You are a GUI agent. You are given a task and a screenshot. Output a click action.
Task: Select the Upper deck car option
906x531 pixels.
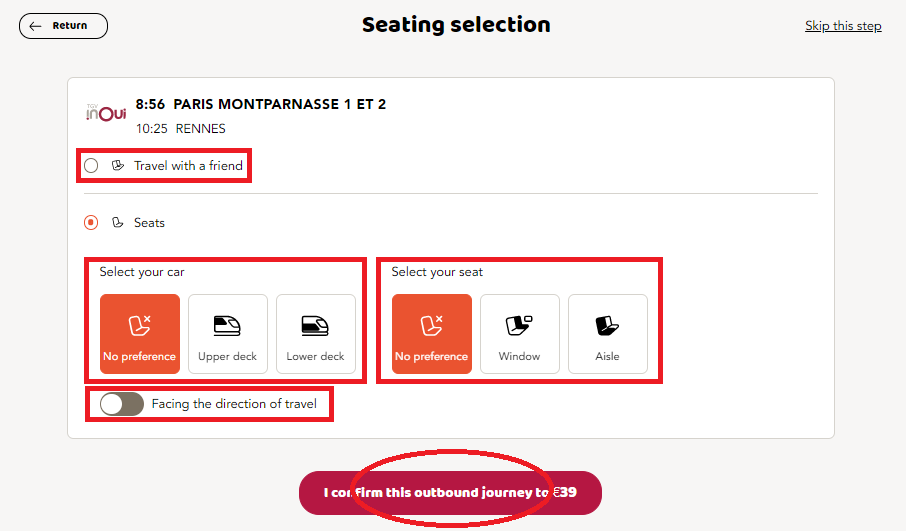(x=228, y=334)
